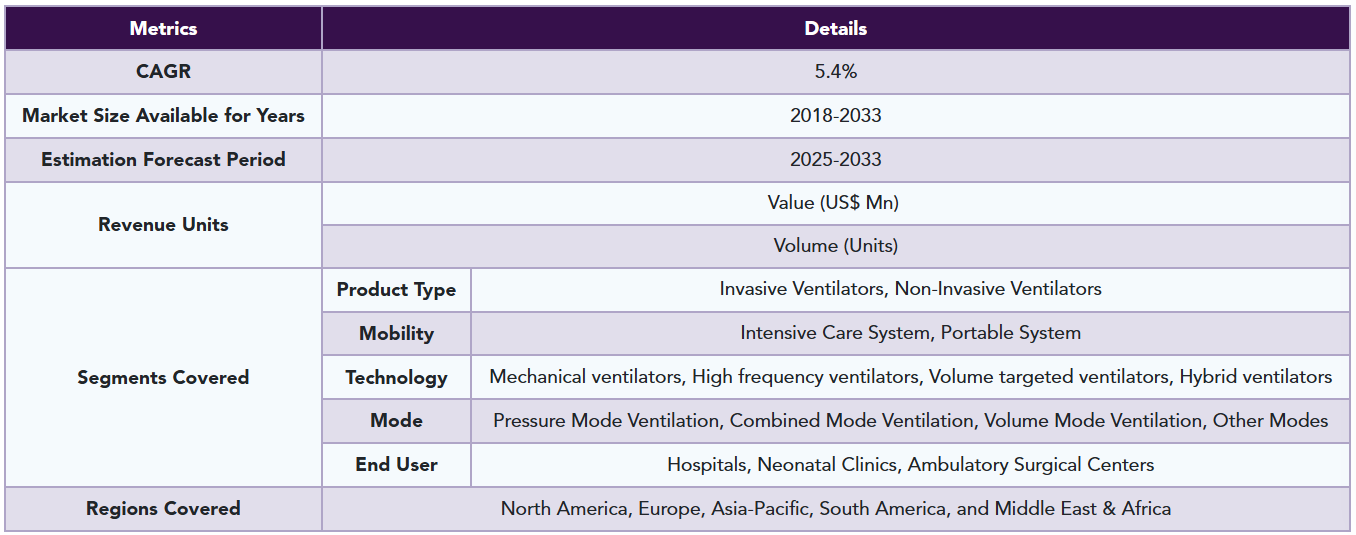1356x535 pixels.
Task: Click Hospitals, Neonatal Clinics, Ambulatory Surgical Centers cell
Action: (910, 465)
